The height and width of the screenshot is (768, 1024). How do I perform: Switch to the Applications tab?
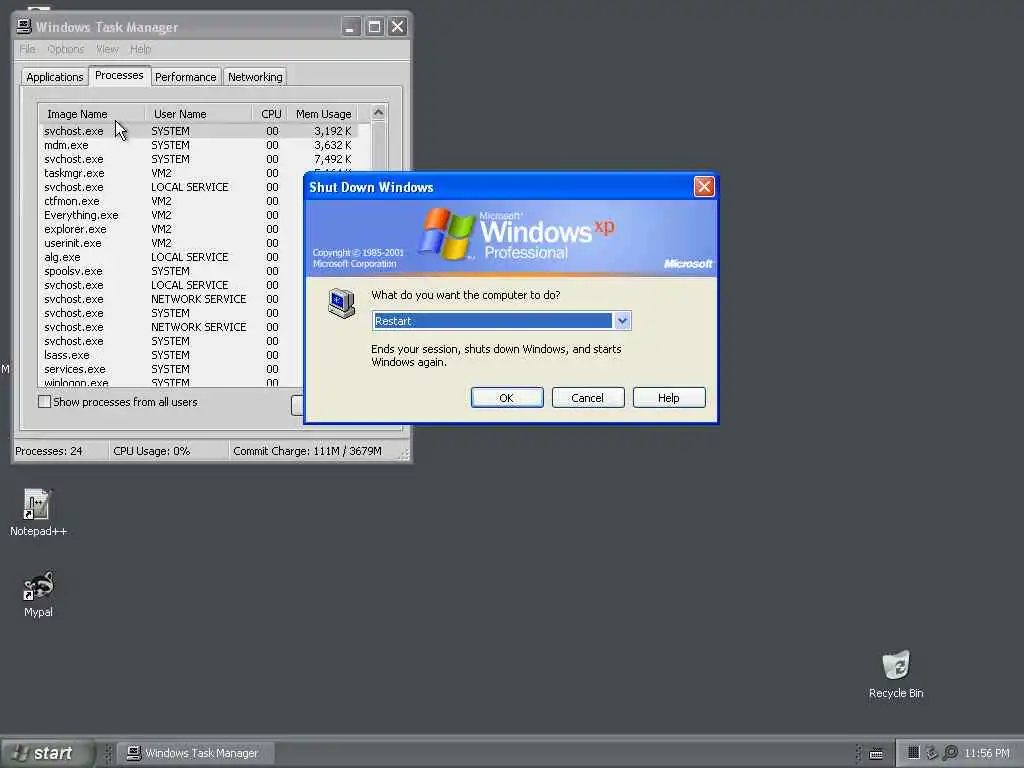click(55, 77)
